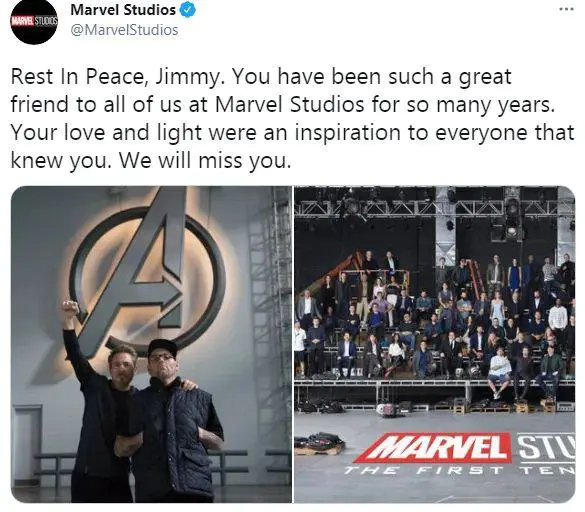
Task: Click the grey door in the left photo
Action: tap(27, 445)
